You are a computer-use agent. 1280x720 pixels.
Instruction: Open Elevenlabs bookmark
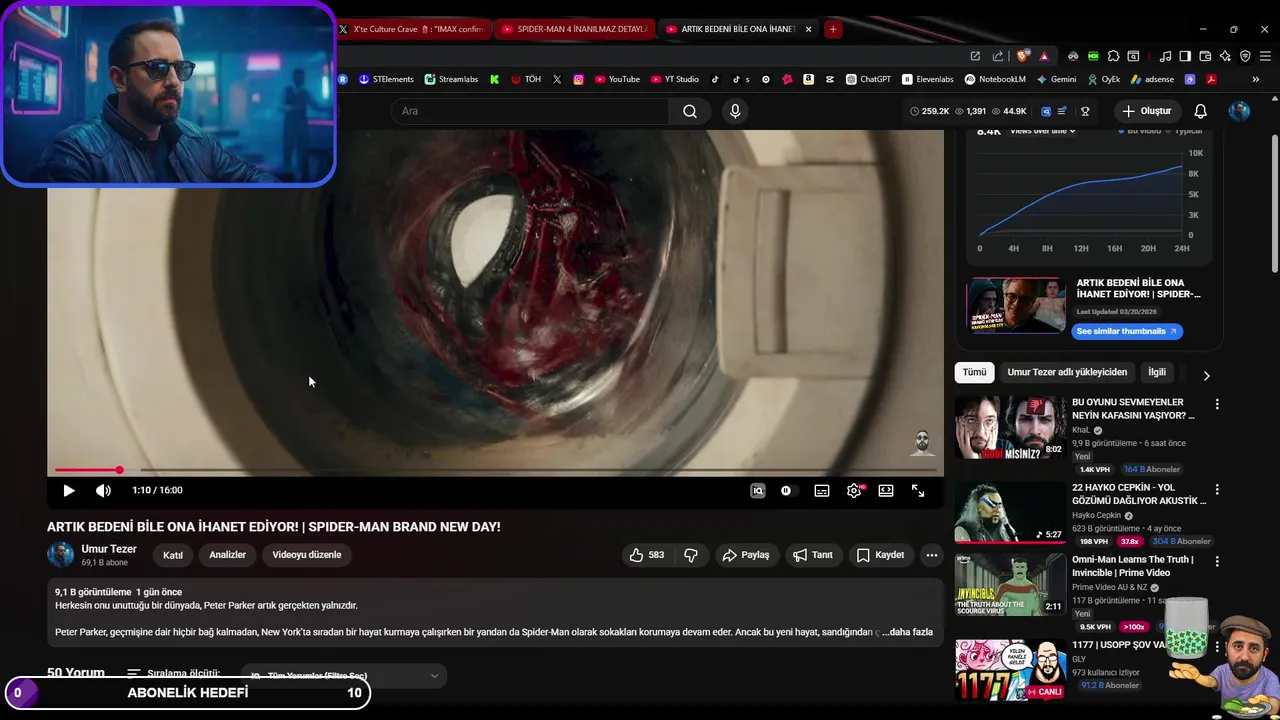pos(928,79)
